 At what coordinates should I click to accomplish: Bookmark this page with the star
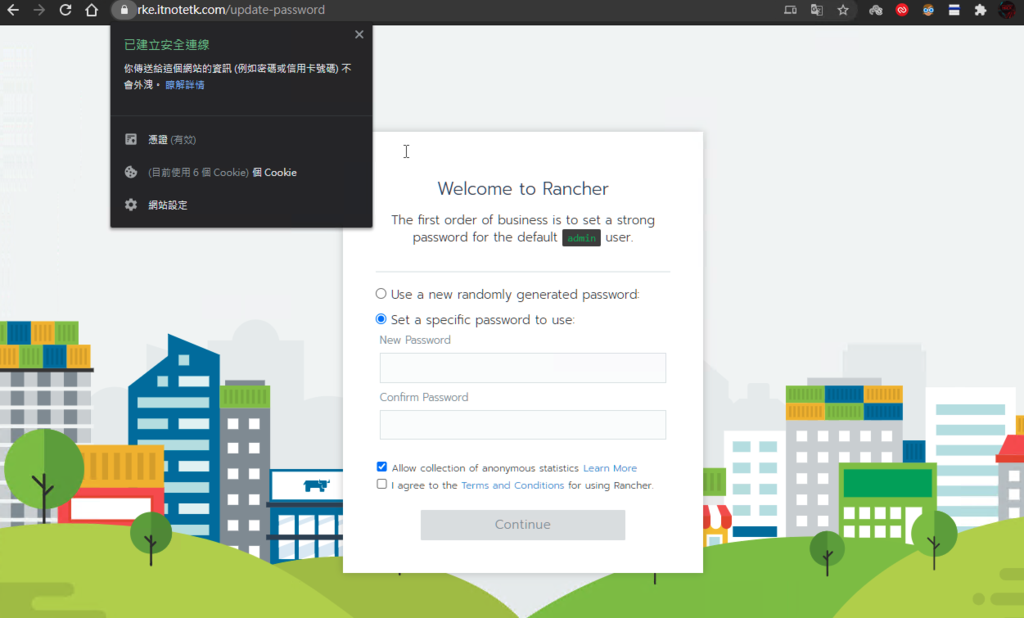[x=843, y=10]
